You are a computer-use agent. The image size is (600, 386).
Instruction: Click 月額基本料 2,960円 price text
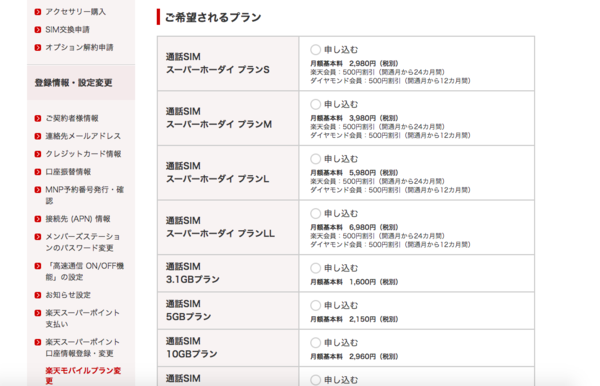coord(354,357)
